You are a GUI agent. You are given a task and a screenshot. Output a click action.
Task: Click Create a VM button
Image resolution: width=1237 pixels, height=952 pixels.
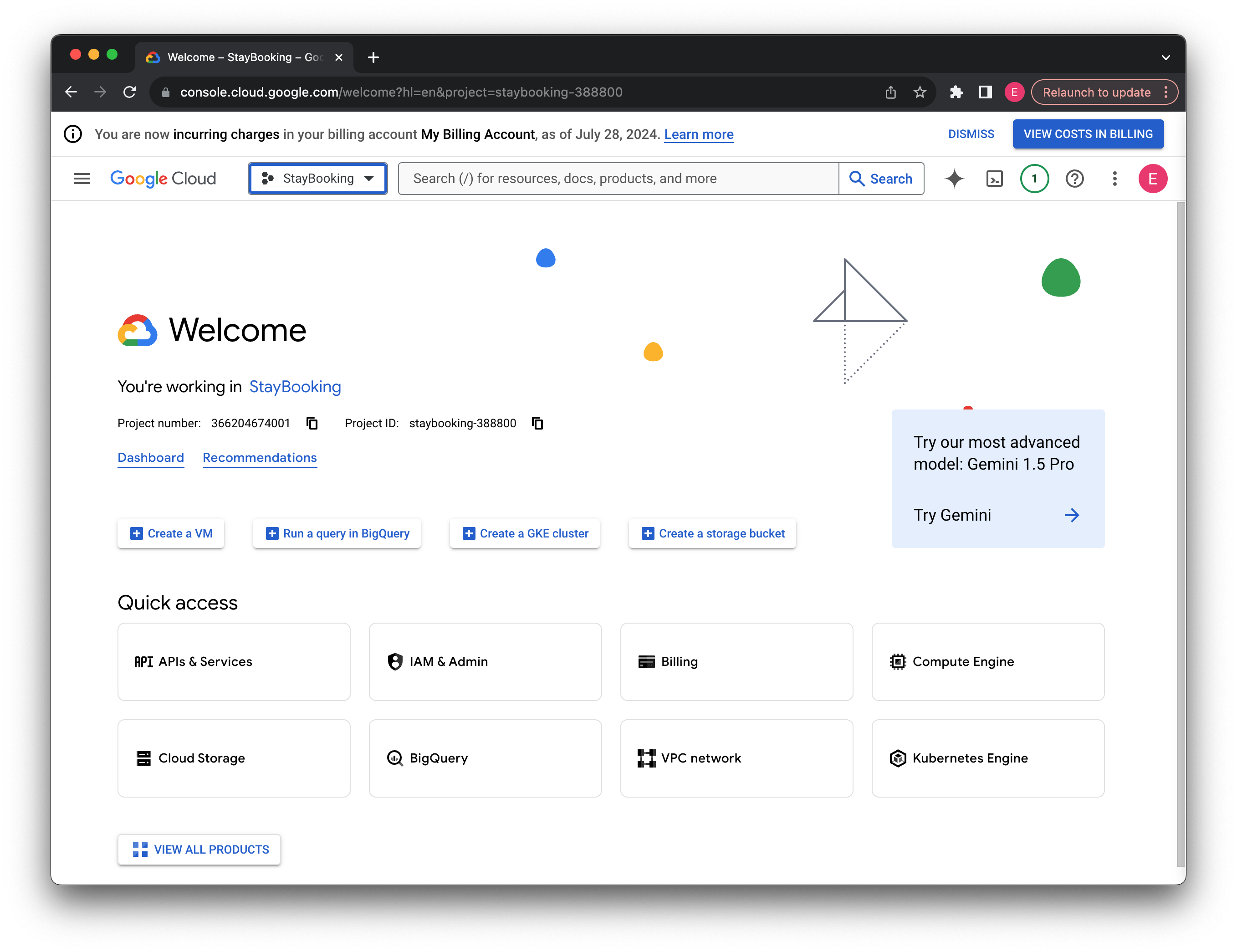(172, 533)
